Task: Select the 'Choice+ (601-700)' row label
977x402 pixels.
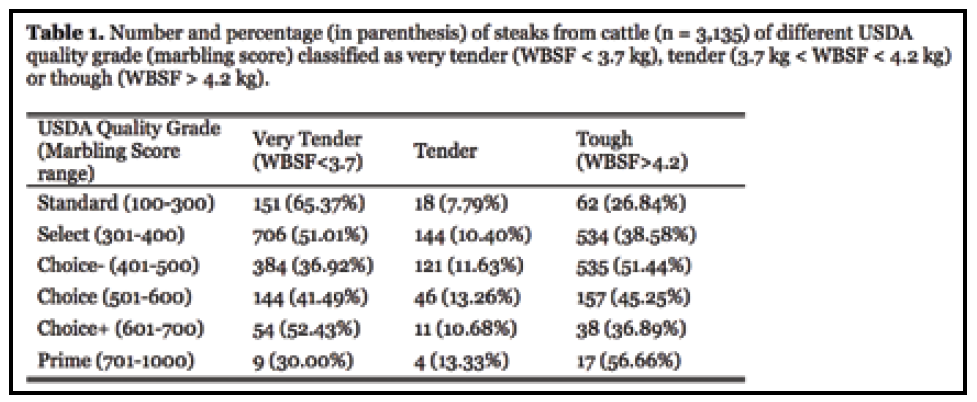Action: (x=120, y=328)
